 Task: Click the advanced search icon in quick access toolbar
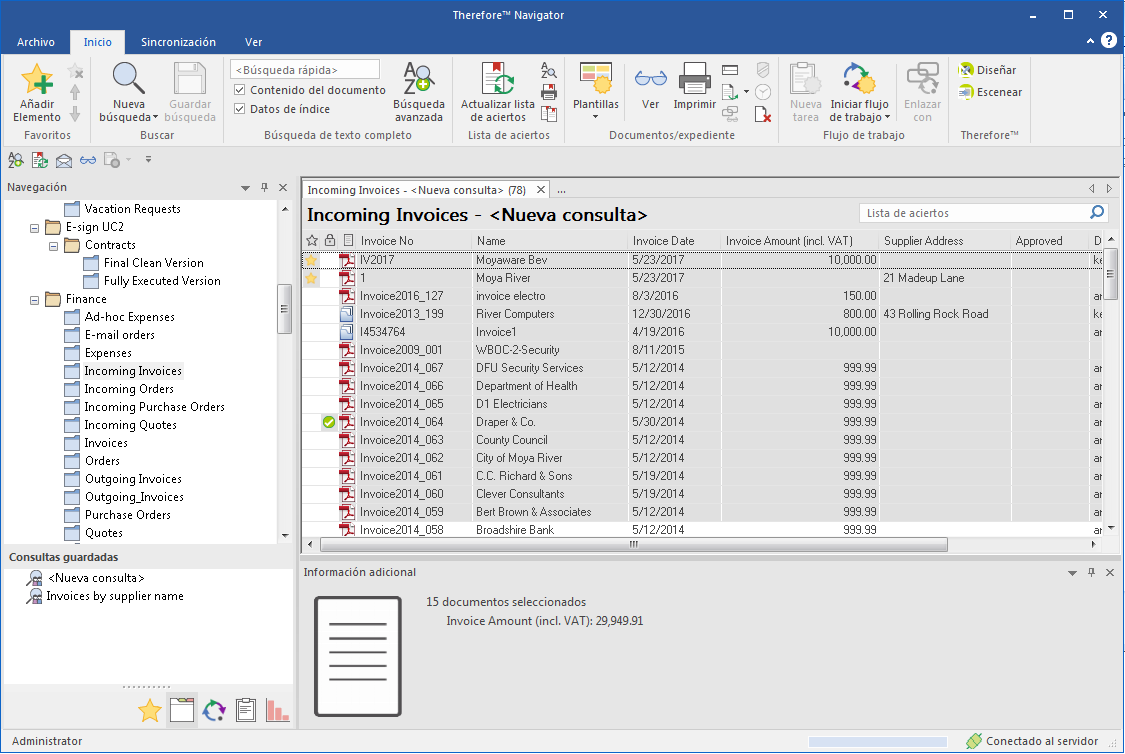(15, 160)
